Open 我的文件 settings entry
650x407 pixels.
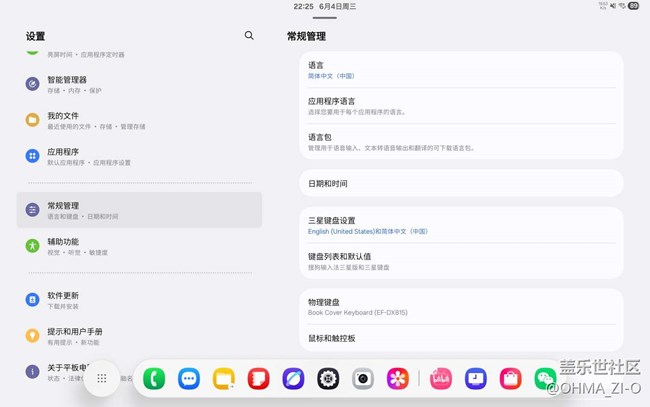[63, 120]
